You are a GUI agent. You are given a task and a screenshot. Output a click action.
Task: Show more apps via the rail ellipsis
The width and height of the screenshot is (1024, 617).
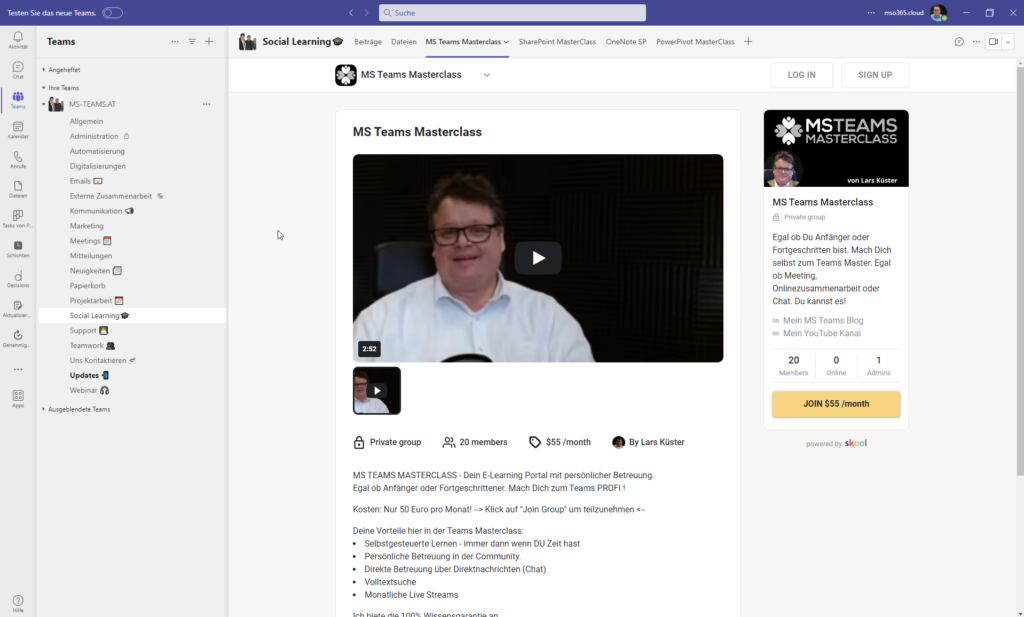coord(18,369)
